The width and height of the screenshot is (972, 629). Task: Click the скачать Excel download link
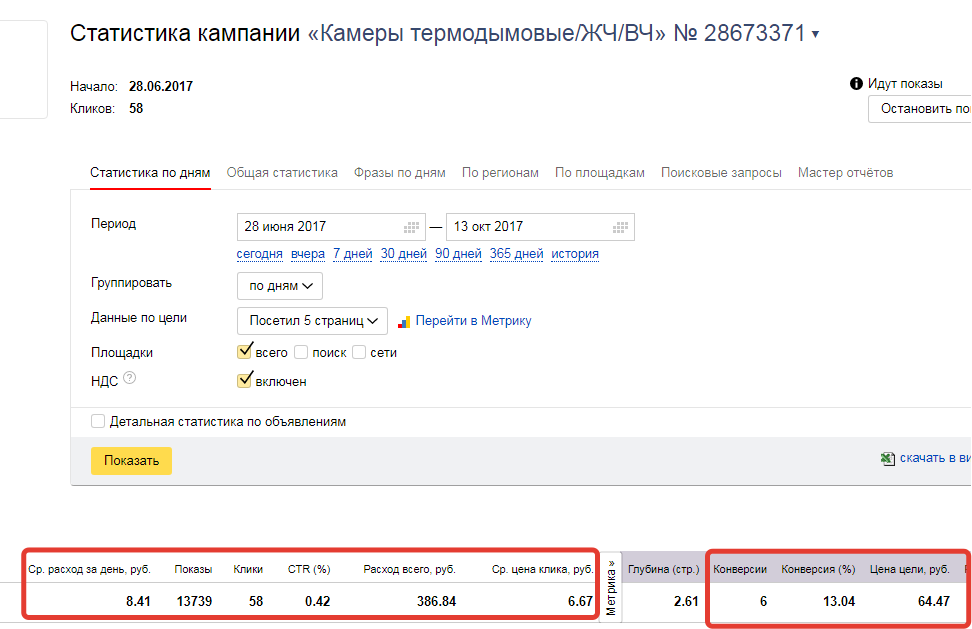click(935, 458)
